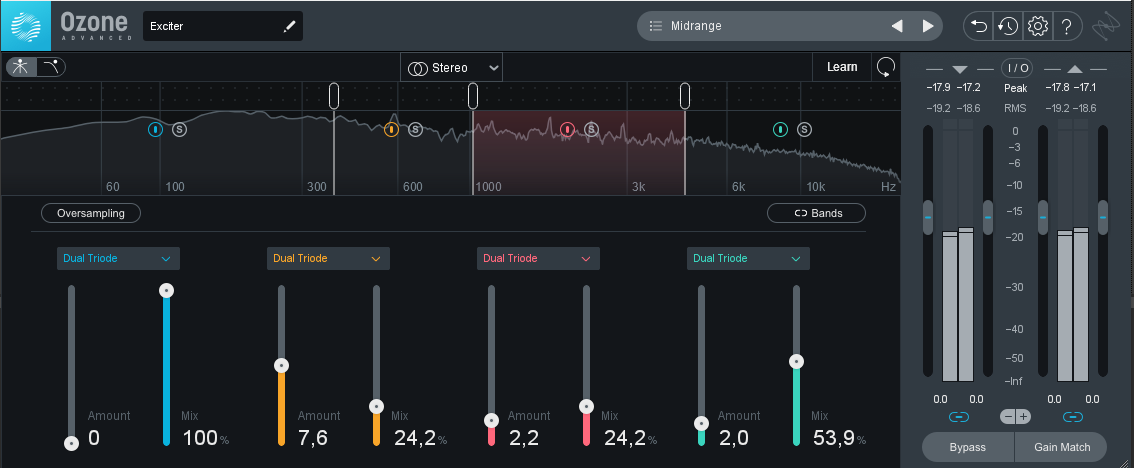Go to the next preset arrow
Image resolution: width=1134 pixels, height=468 pixels.
(928, 26)
